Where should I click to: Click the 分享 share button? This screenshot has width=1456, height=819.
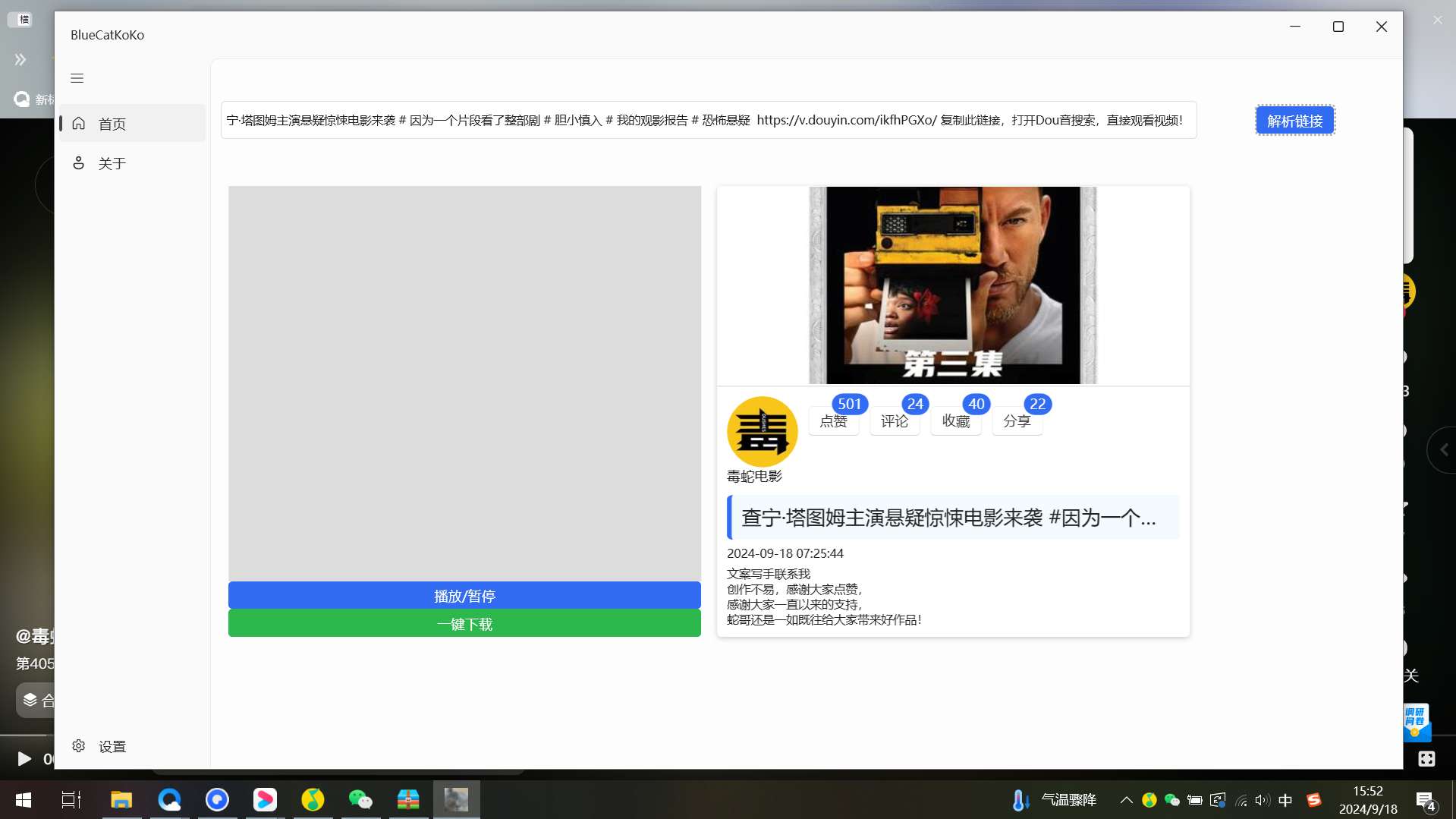click(x=1017, y=421)
